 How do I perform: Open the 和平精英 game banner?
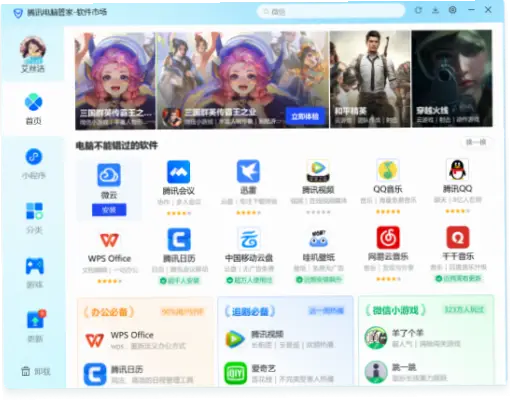(370, 79)
